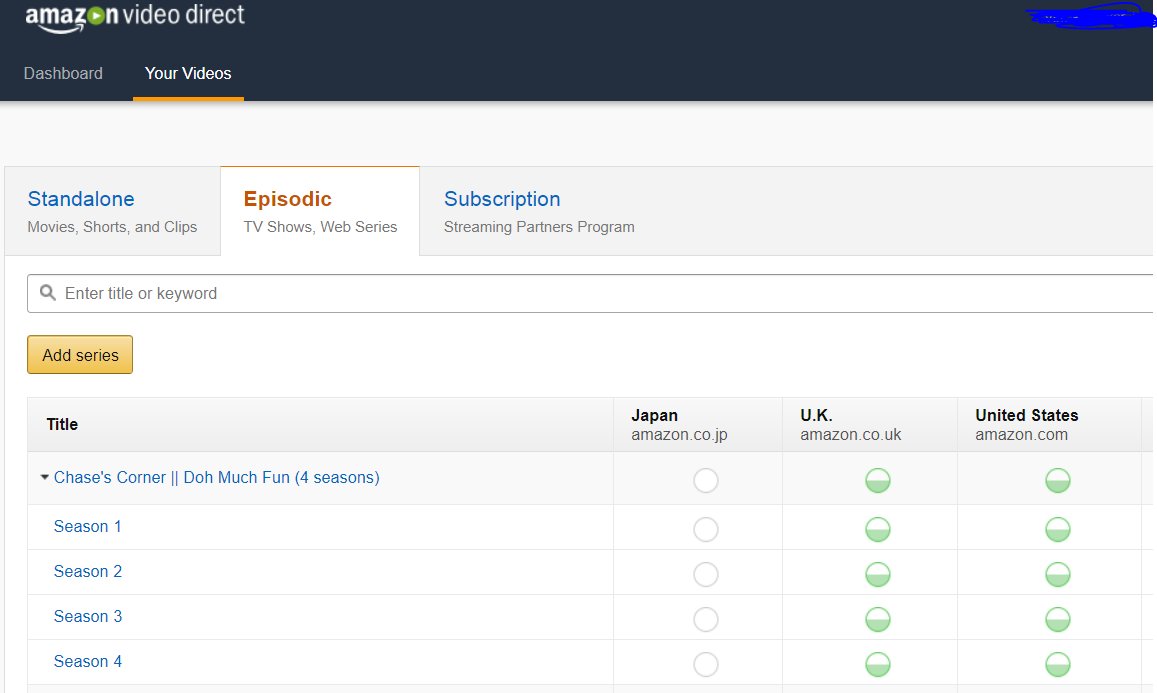
Task: Click U.K. status circle for Season 3
Action: (877, 619)
